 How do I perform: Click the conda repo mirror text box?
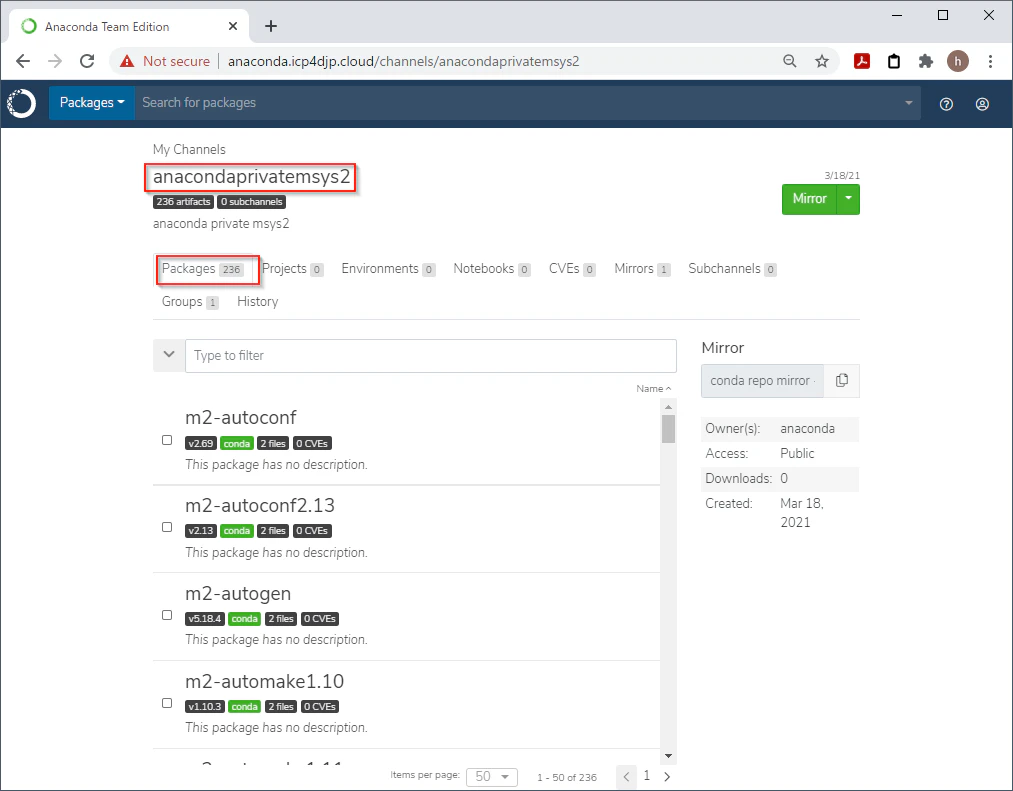click(762, 381)
